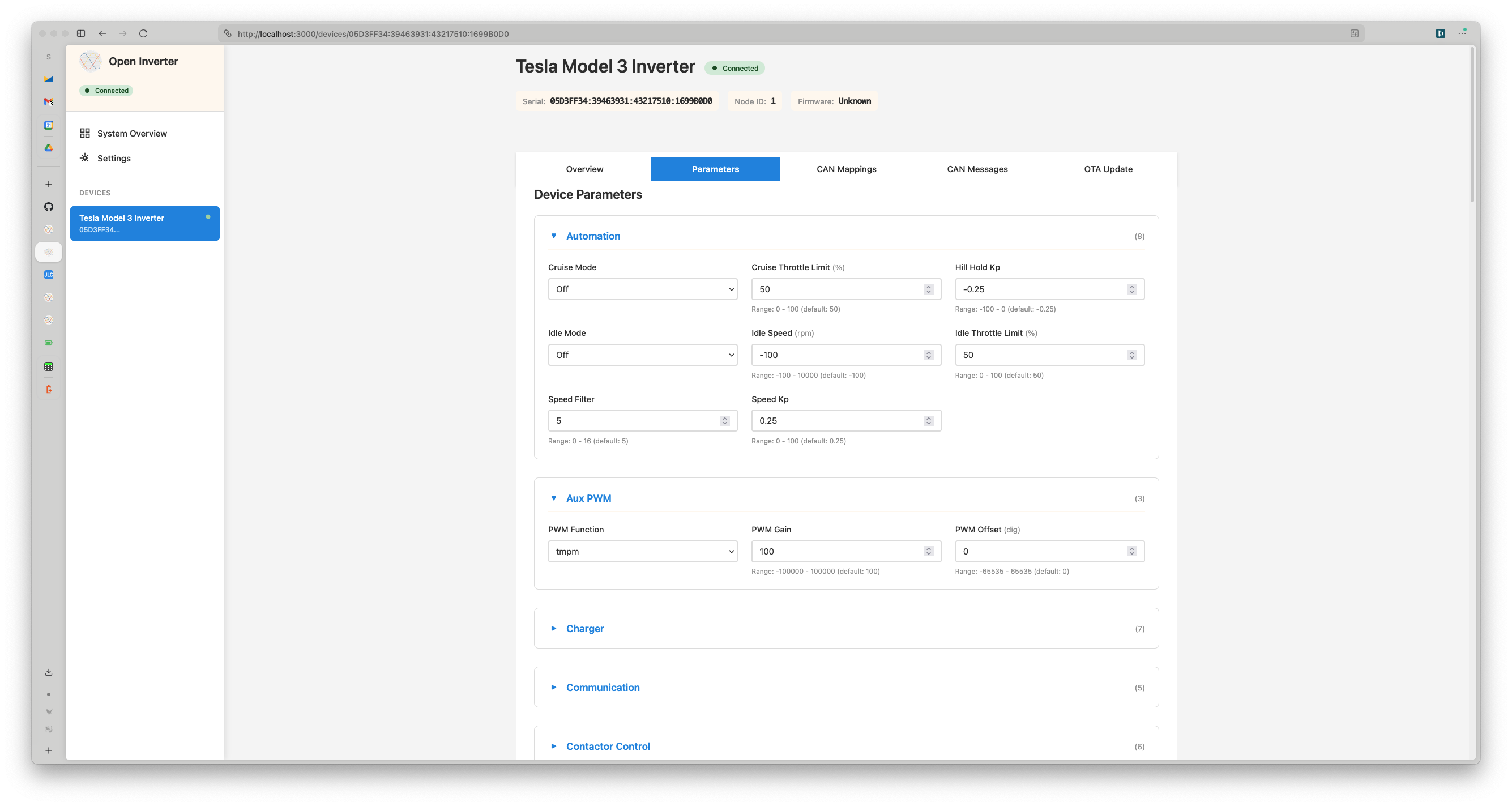The height and width of the screenshot is (806, 1512).
Task: Collapse the Automation parameter group
Action: pyautogui.click(x=592, y=236)
